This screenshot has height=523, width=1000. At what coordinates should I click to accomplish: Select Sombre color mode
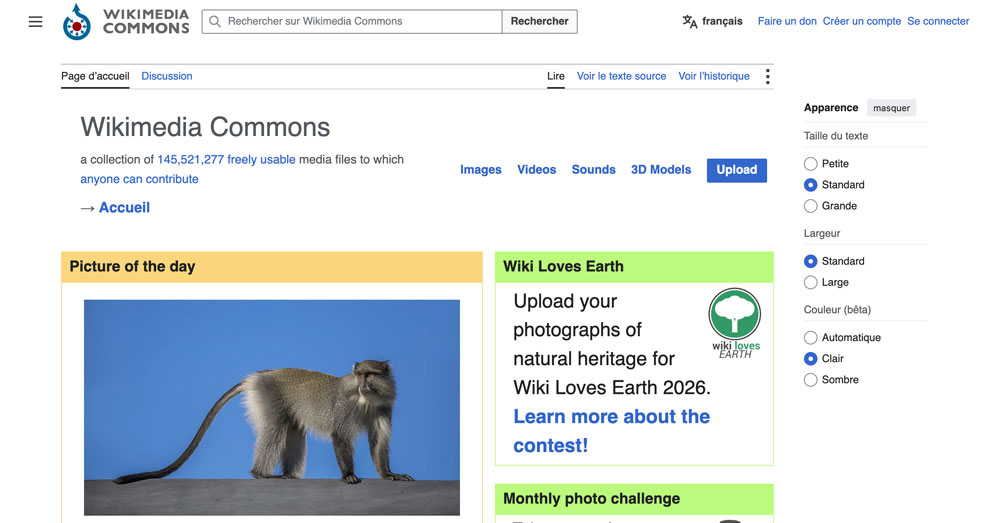coord(811,379)
